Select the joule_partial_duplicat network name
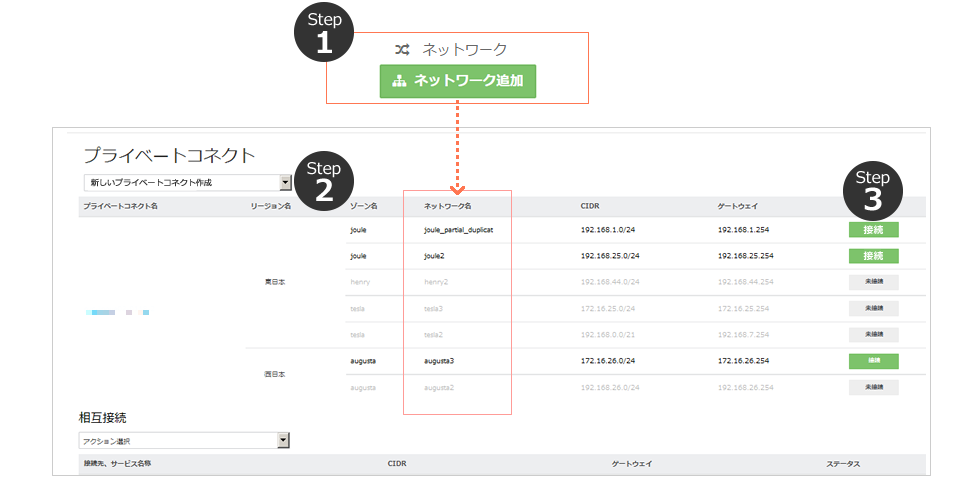The image size is (980, 480). pos(459,229)
